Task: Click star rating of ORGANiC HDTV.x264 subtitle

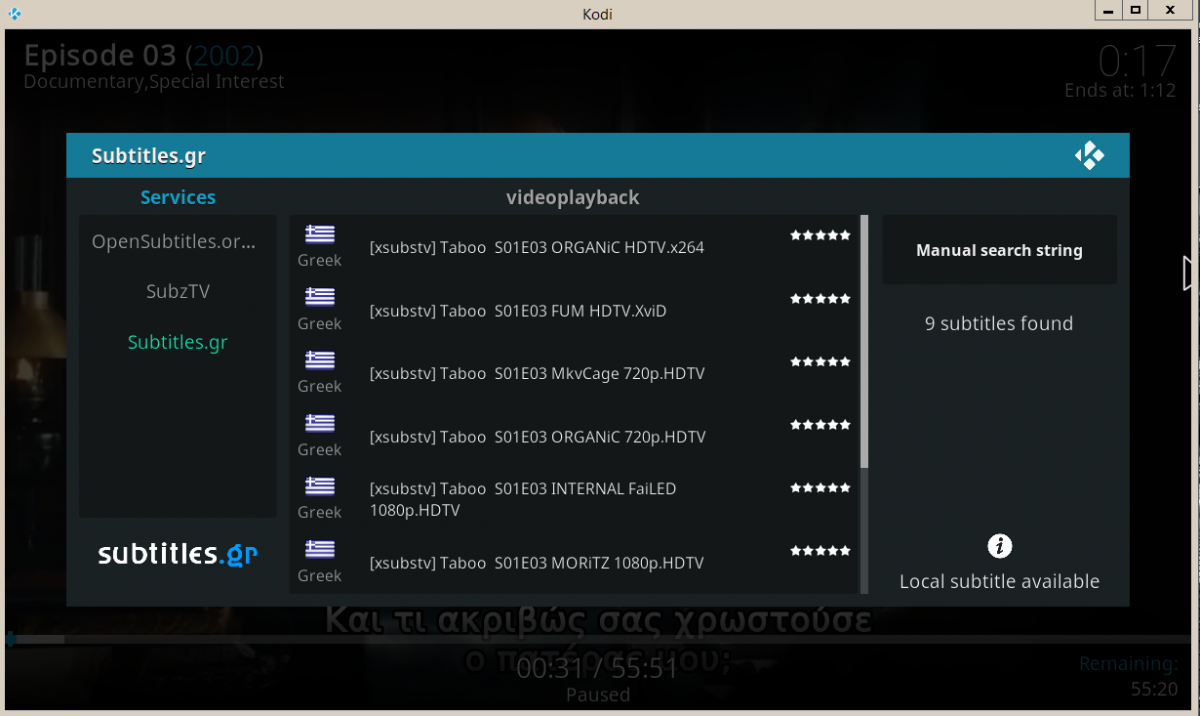Action: (820, 236)
